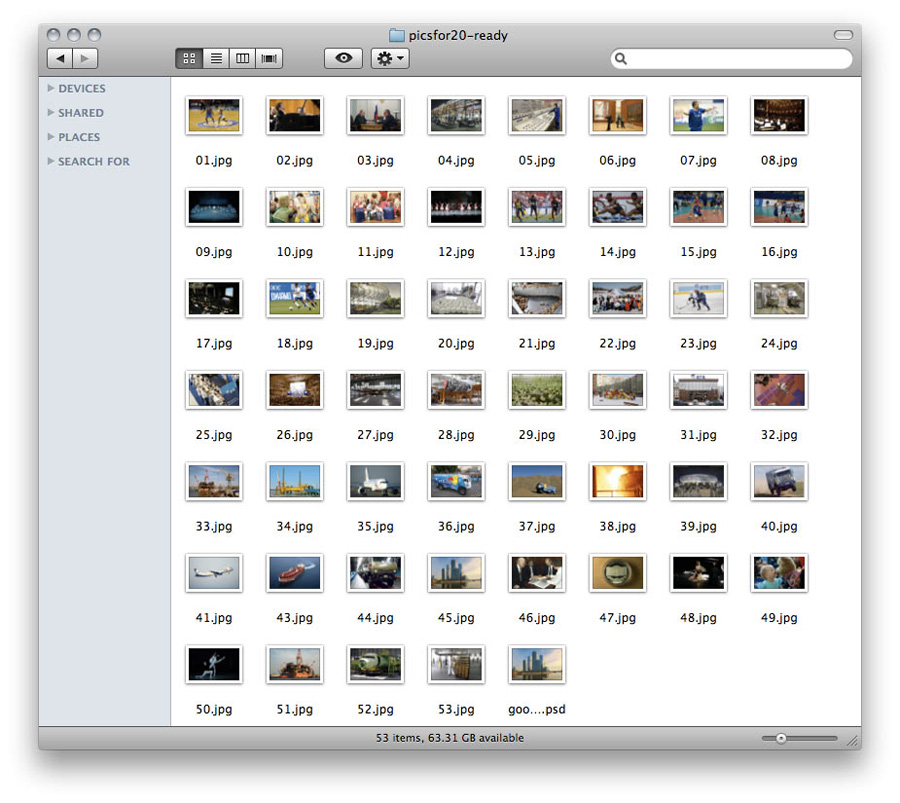900x803 pixels.
Task: Click the window resize grip corner
Action: (x=852, y=741)
